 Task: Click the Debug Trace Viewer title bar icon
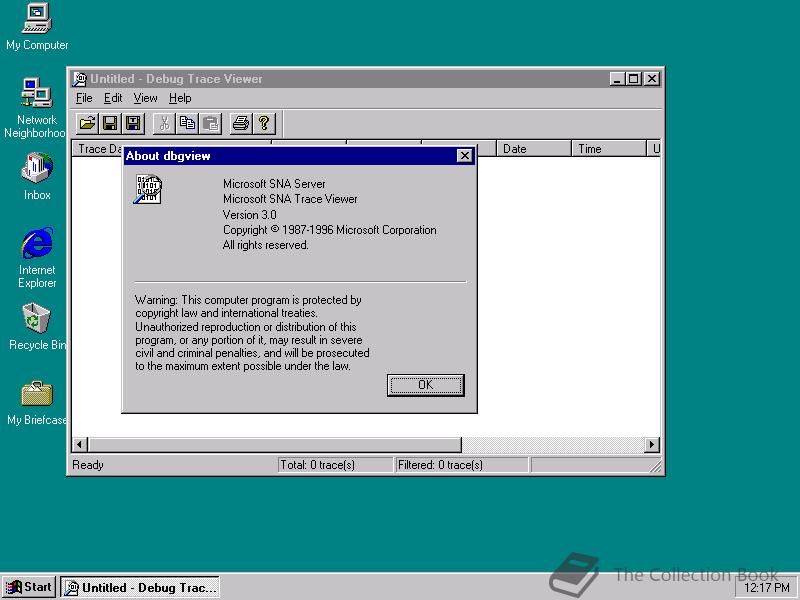pyautogui.click(x=80, y=79)
